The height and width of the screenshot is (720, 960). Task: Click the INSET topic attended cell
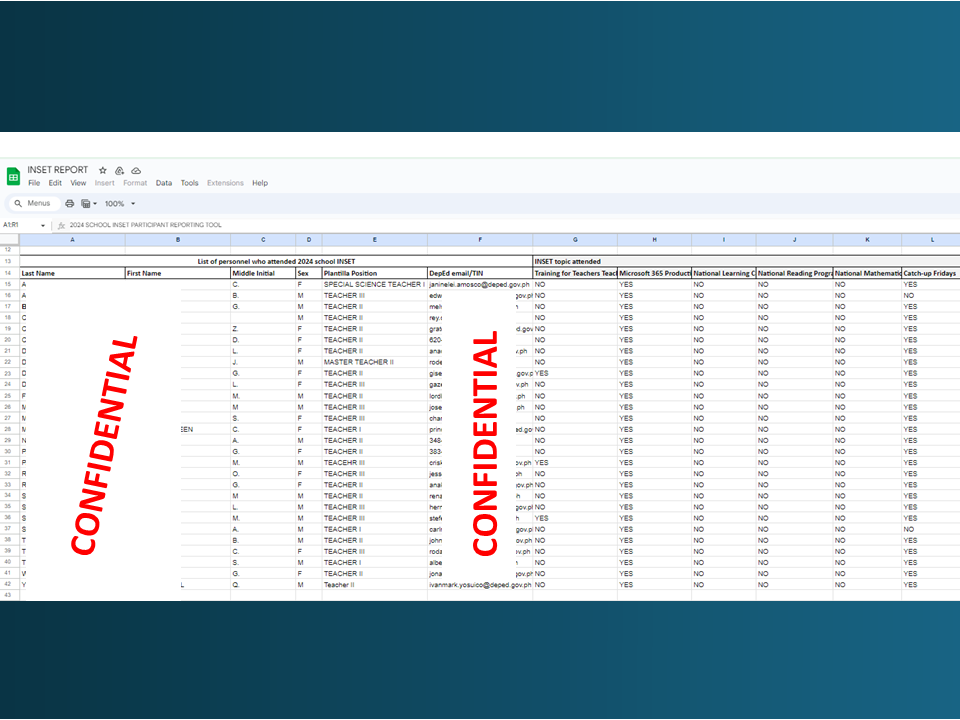746,261
